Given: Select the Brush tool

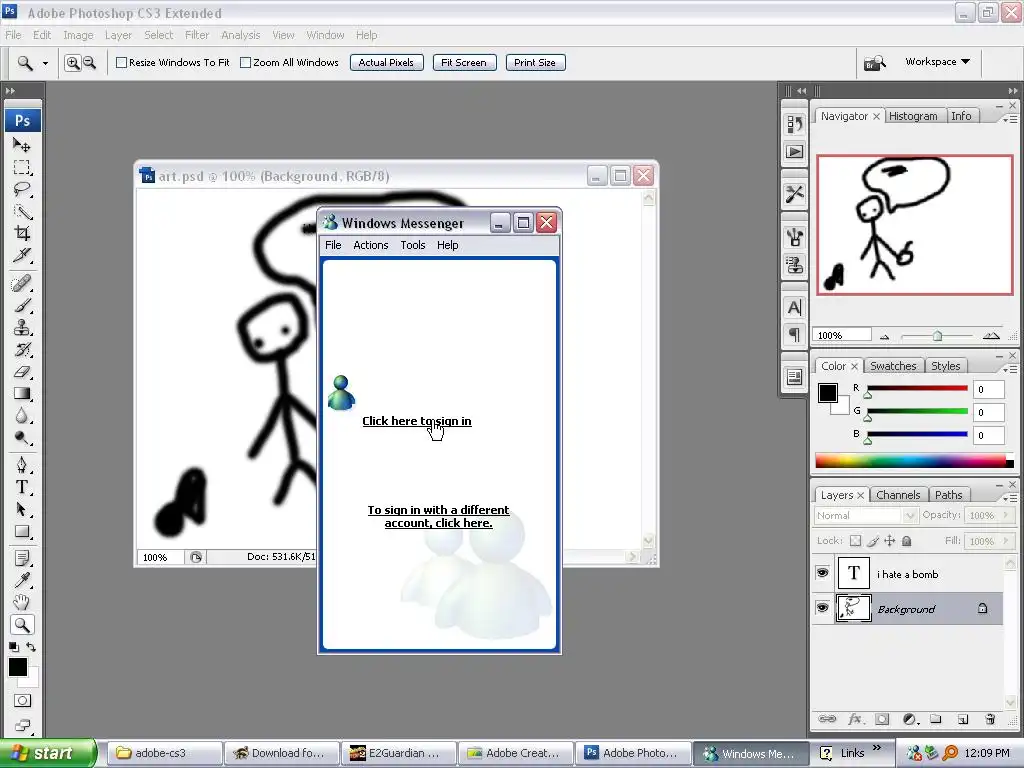Looking at the screenshot, I should tap(22, 305).
